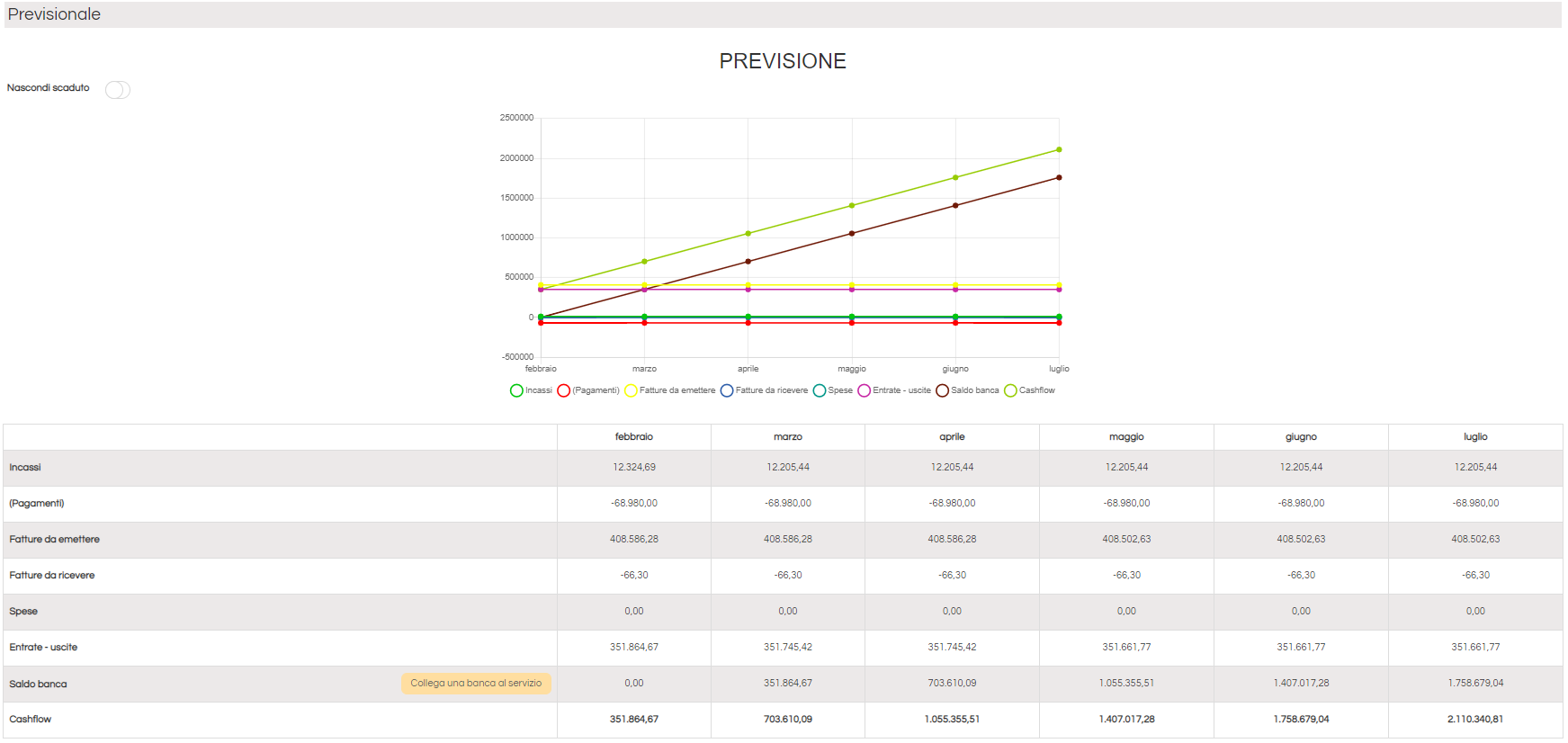Click the Cashflow value 2.110.340,81 for luglio
This screenshot has width=1568, height=743.
point(1475,720)
